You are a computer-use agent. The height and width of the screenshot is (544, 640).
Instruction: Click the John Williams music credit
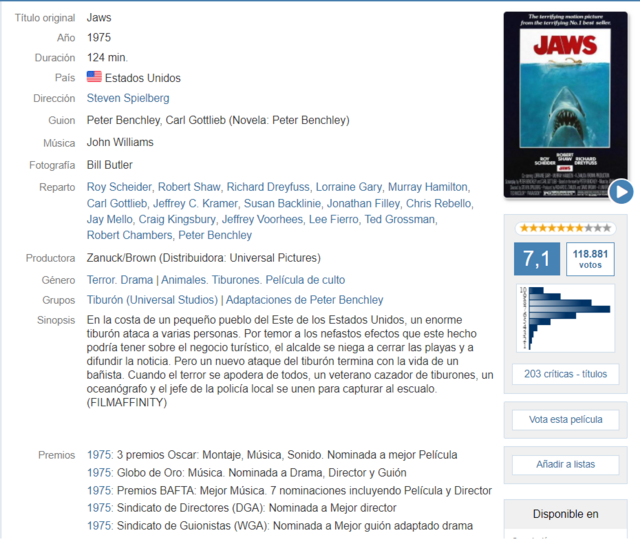point(120,142)
